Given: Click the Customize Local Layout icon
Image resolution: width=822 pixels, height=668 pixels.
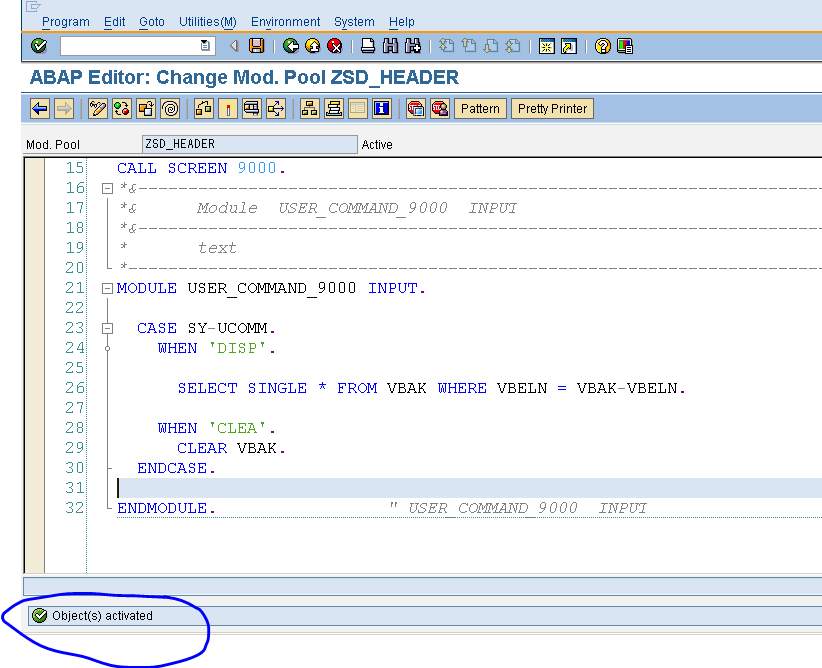Looking at the screenshot, I should pos(624,46).
